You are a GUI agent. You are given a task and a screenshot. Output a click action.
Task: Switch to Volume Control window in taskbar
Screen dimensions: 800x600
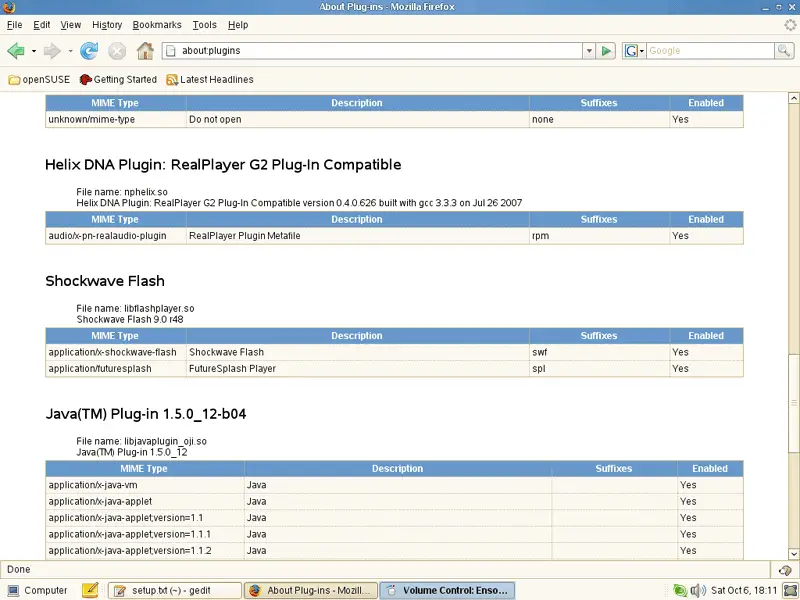tap(447, 590)
